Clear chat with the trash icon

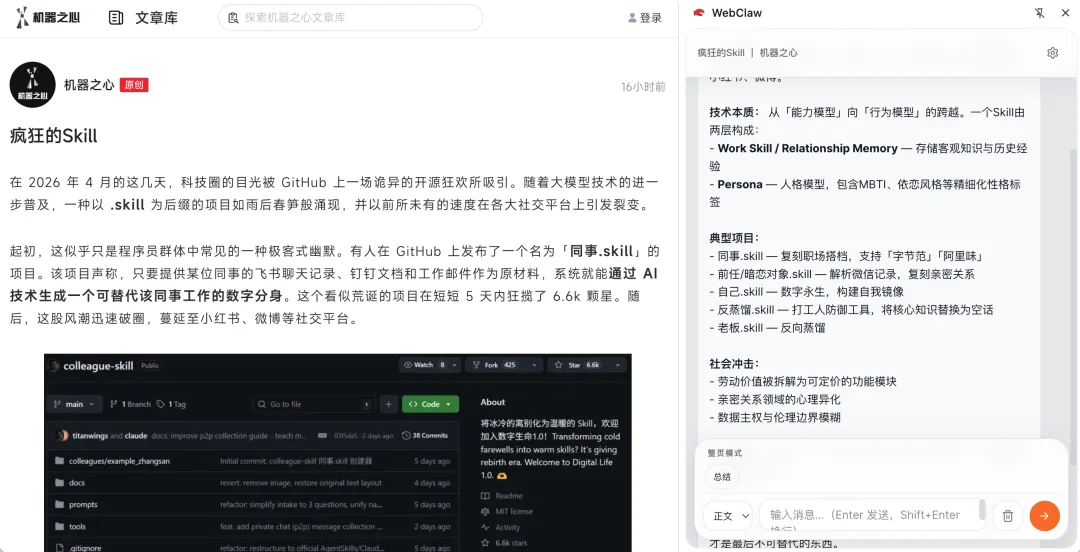pos(1008,515)
